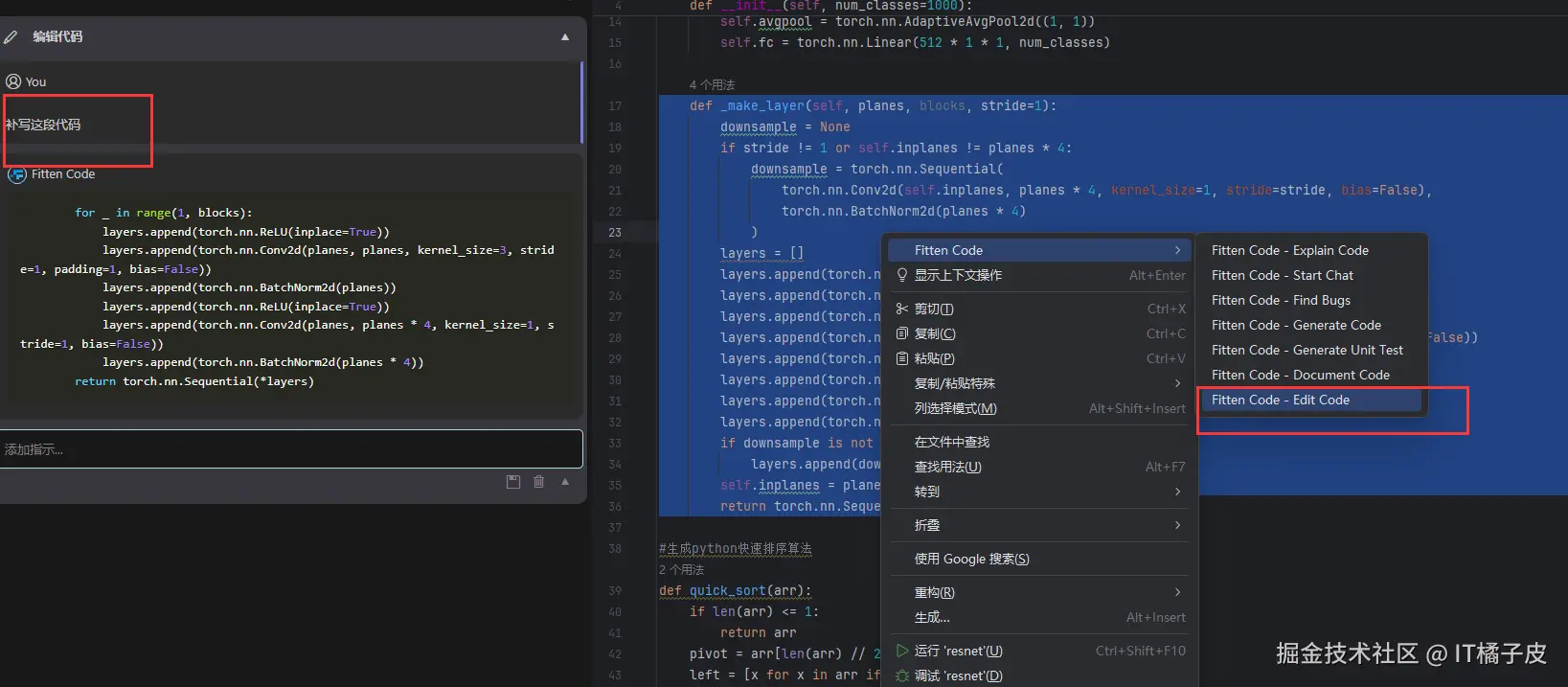
Task: Click the 4 个用法 usages hint
Action: tap(712, 85)
